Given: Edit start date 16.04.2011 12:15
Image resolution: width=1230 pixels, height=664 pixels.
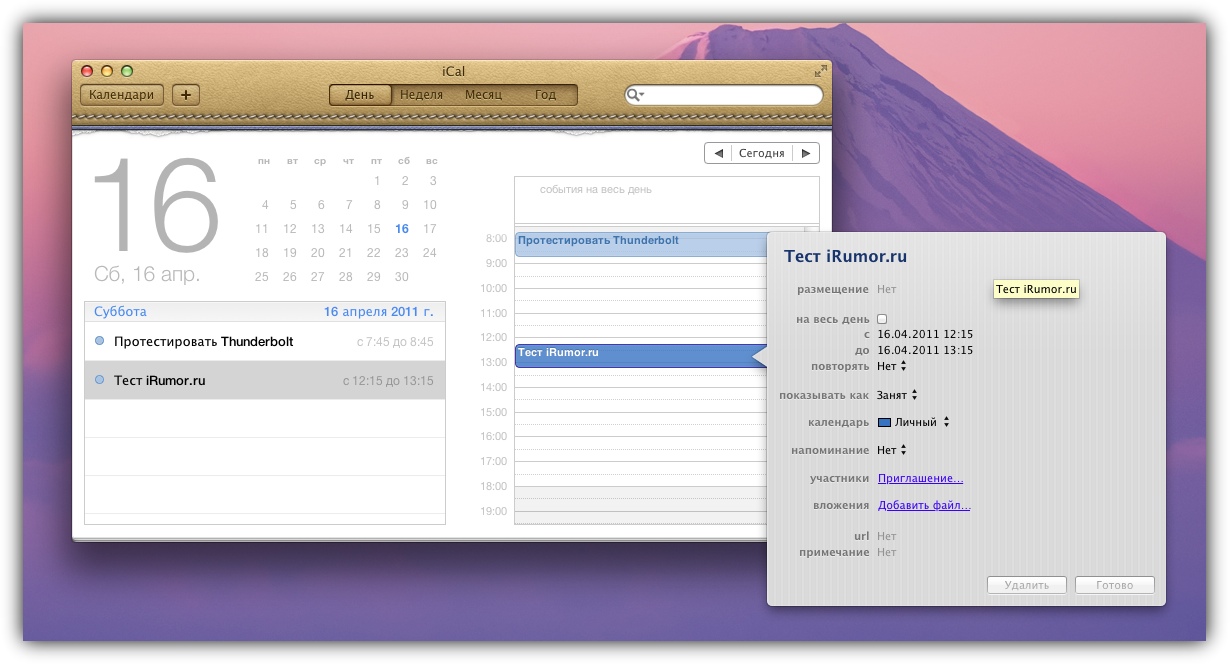Looking at the screenshot, I should pos(925,334).
